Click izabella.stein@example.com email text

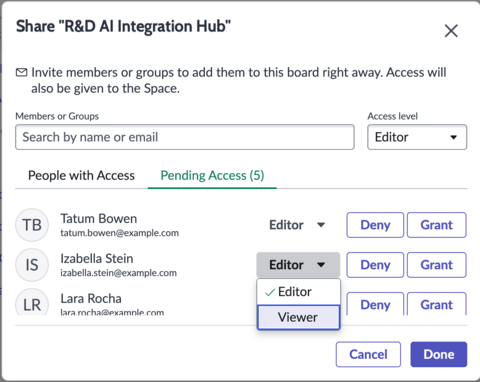118,273
